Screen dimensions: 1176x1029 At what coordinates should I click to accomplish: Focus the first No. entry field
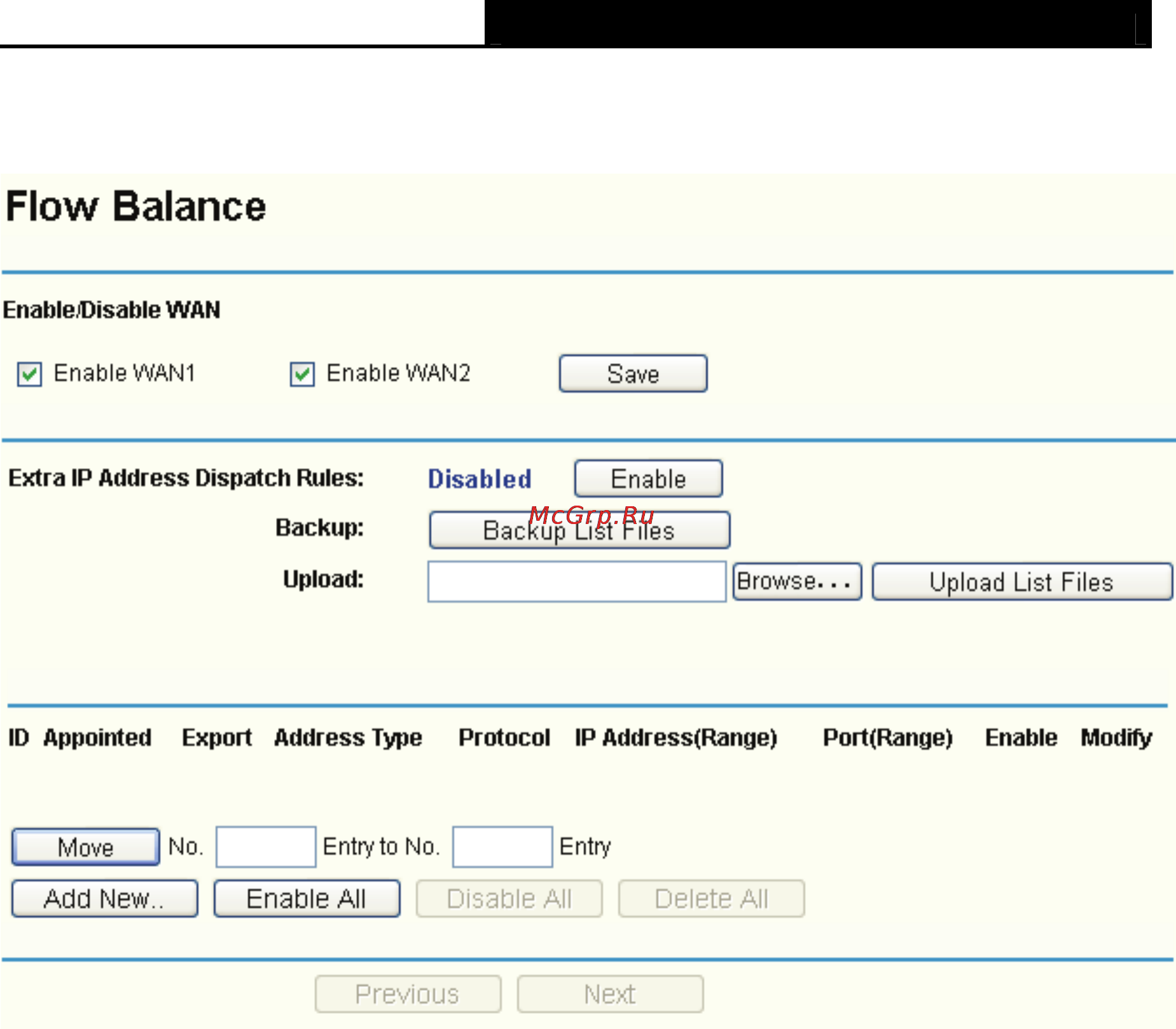click(266, 846)
